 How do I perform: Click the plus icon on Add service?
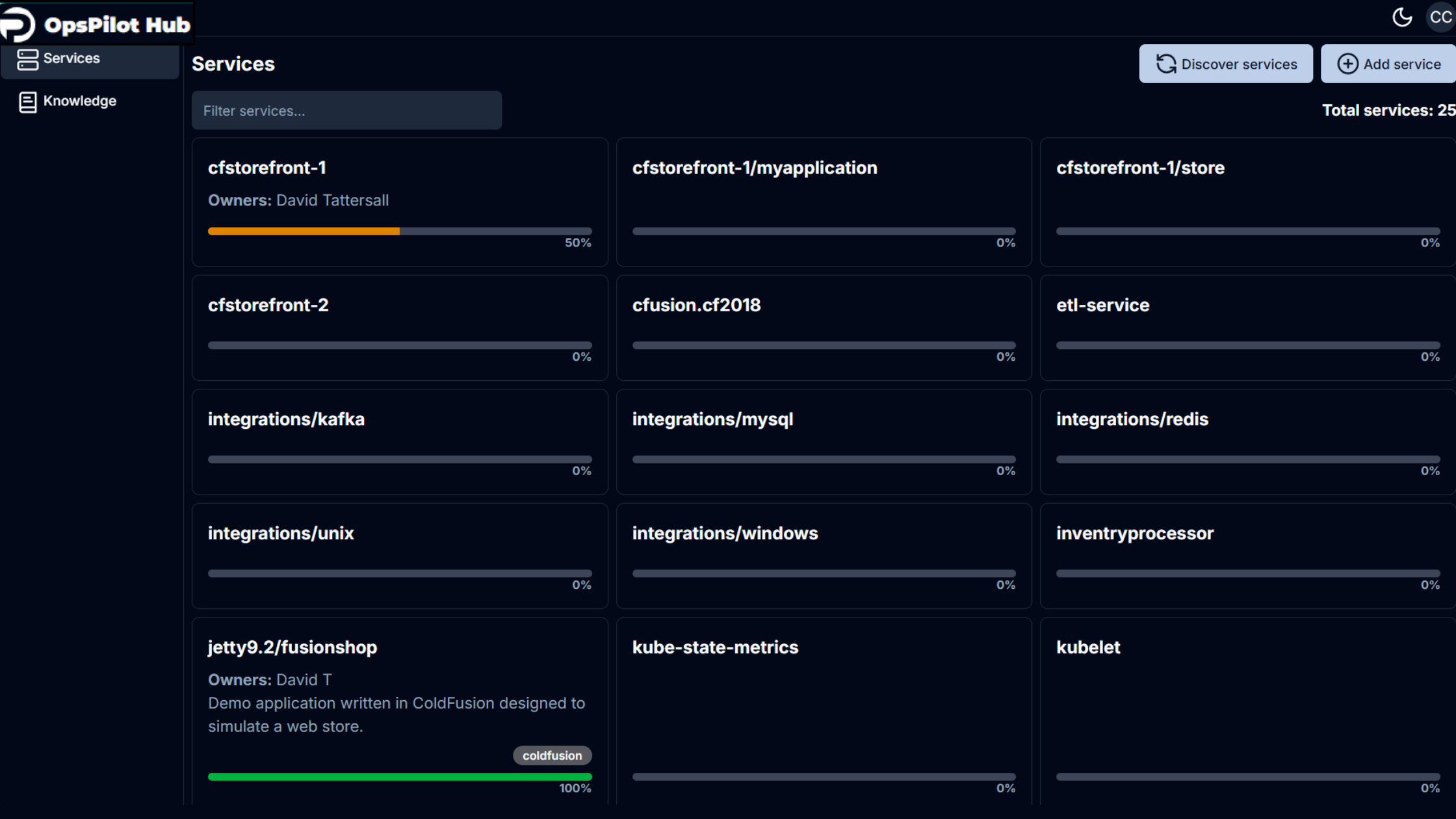[1347, 64]
